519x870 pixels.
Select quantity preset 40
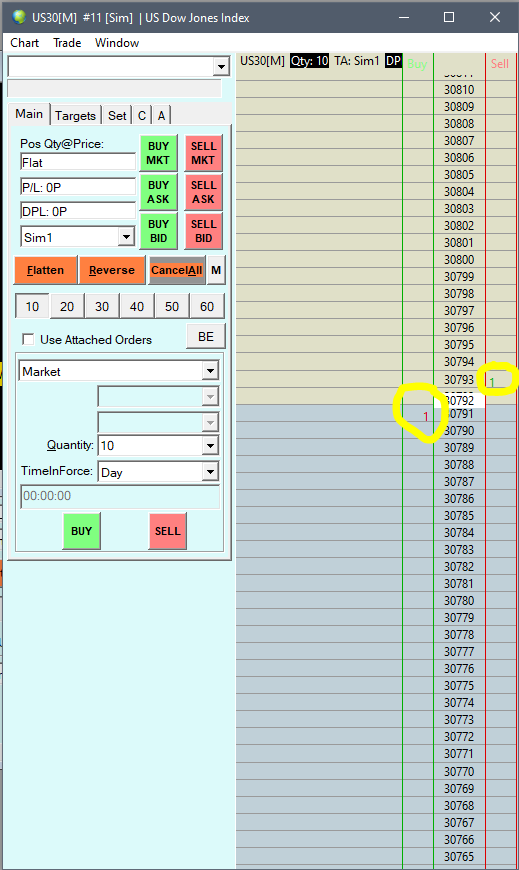tap(137, 306)
